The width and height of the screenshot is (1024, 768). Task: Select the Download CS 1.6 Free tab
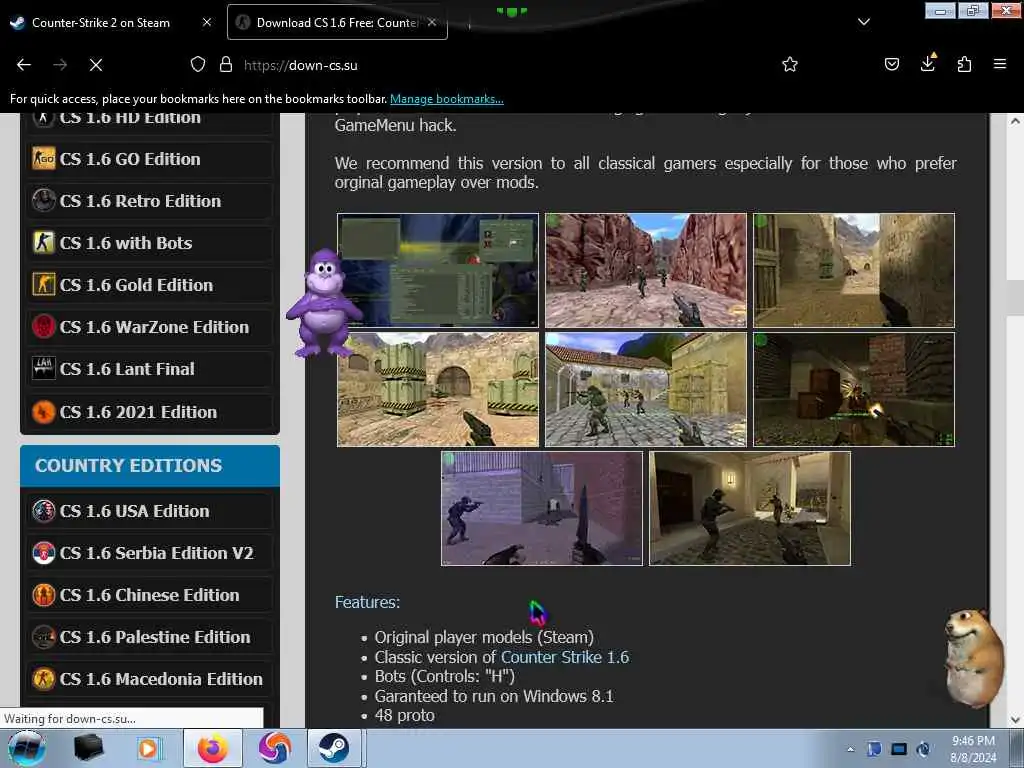[337, 22]
